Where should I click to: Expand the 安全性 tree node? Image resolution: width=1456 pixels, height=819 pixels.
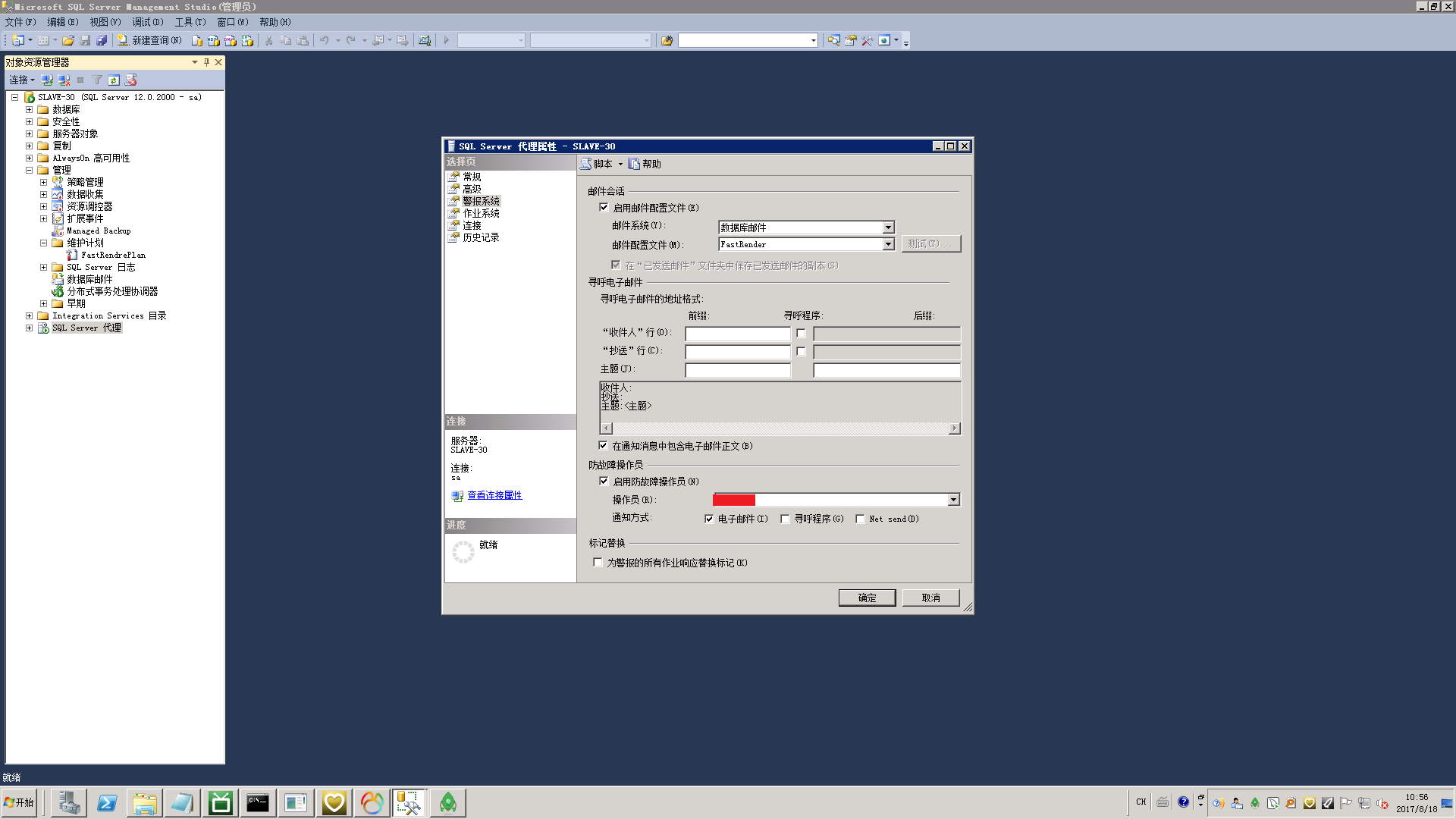click(x=29, y=121)
